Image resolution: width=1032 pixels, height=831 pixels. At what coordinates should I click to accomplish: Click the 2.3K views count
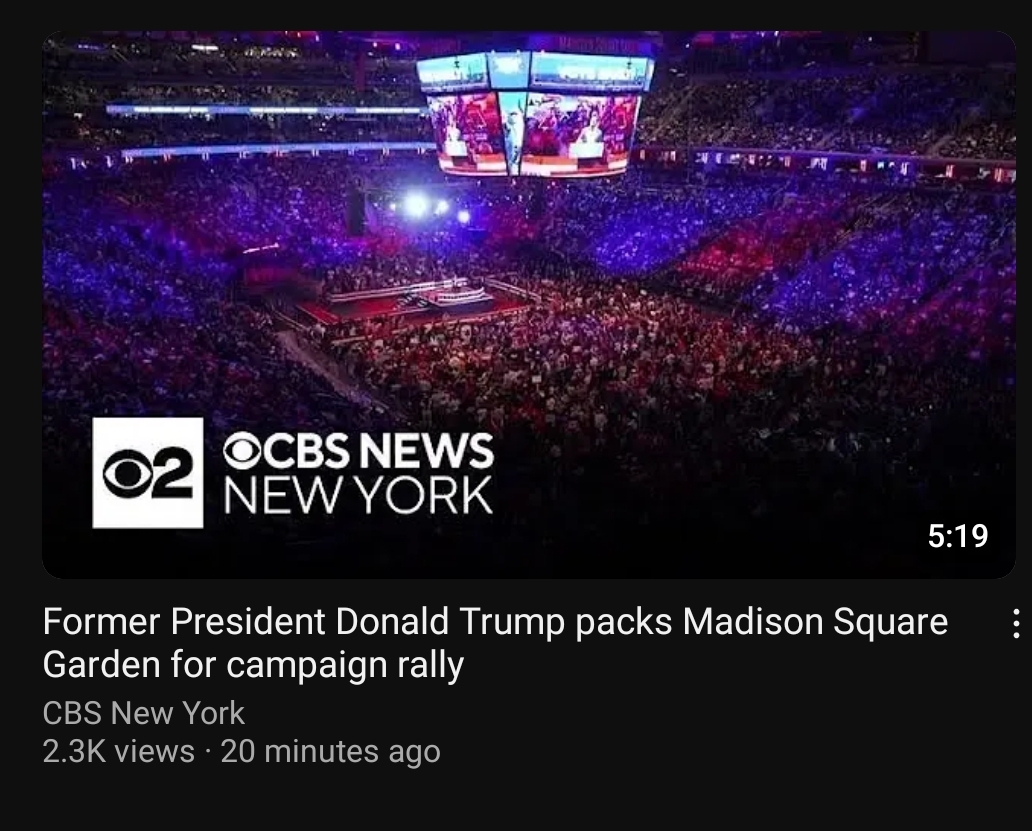click(x=118, y=751)
